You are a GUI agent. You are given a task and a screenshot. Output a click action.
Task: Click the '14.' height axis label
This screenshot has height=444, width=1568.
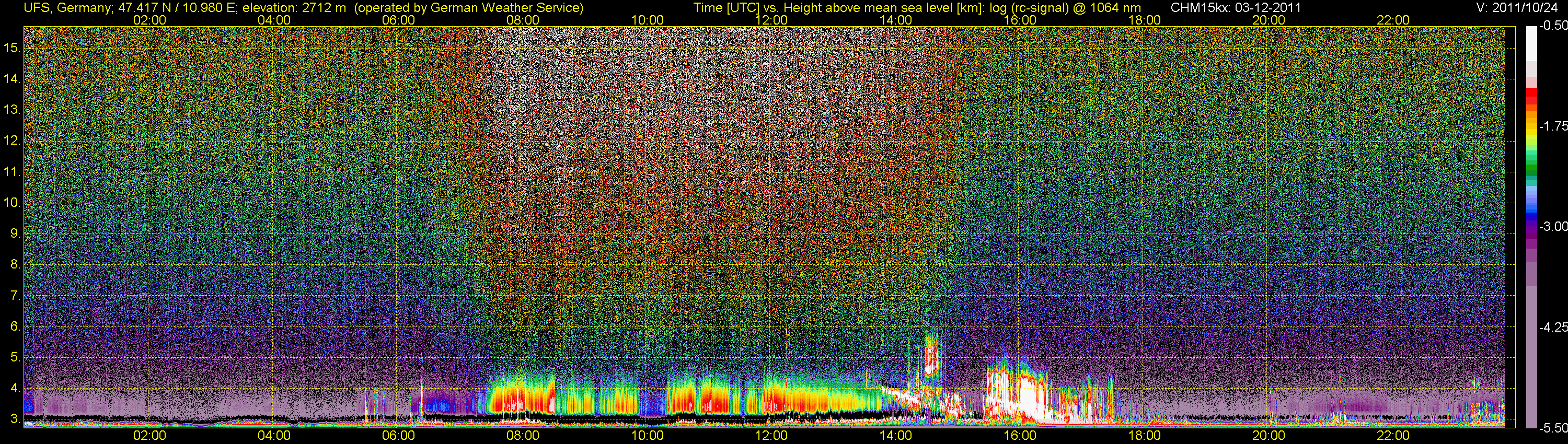coord(12,79)
